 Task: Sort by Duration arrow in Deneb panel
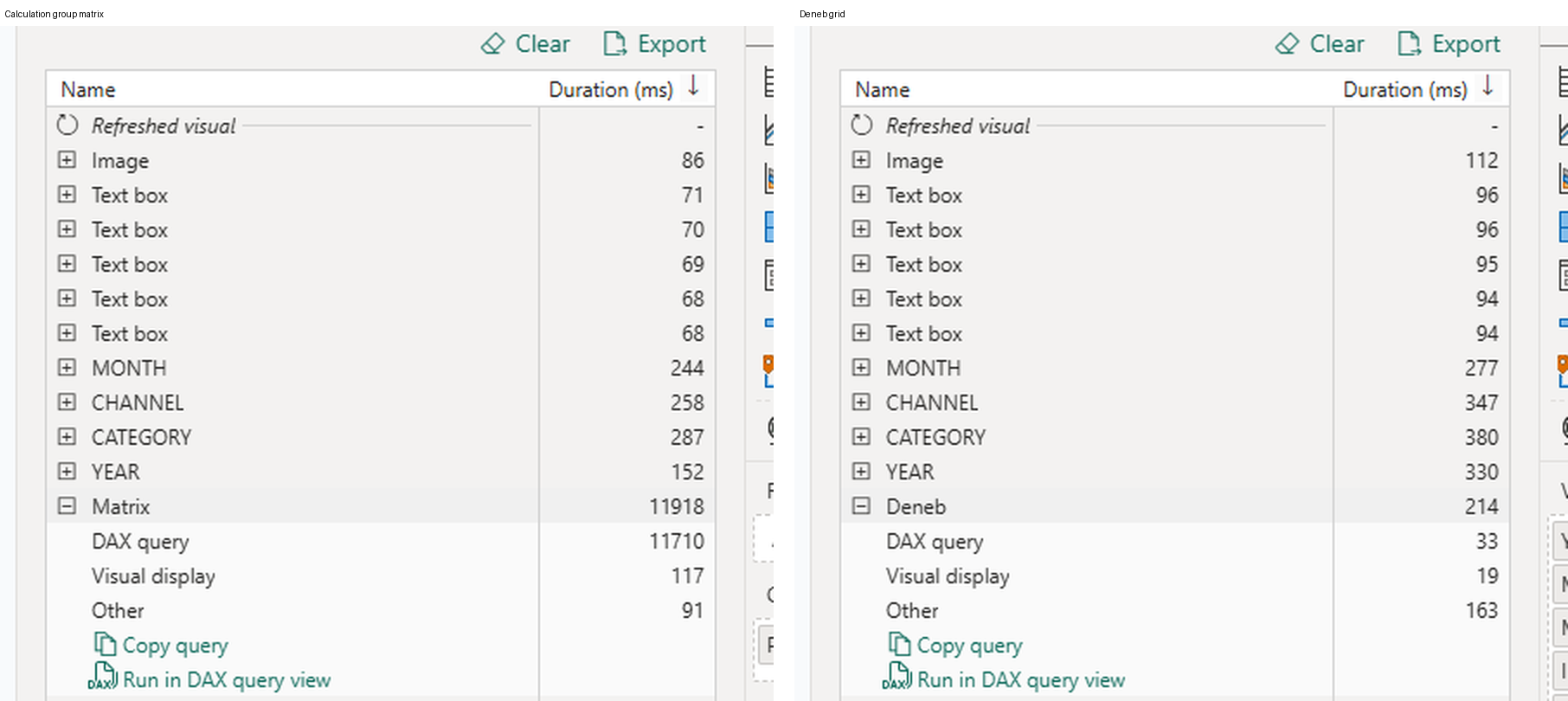click(1488, 87)
